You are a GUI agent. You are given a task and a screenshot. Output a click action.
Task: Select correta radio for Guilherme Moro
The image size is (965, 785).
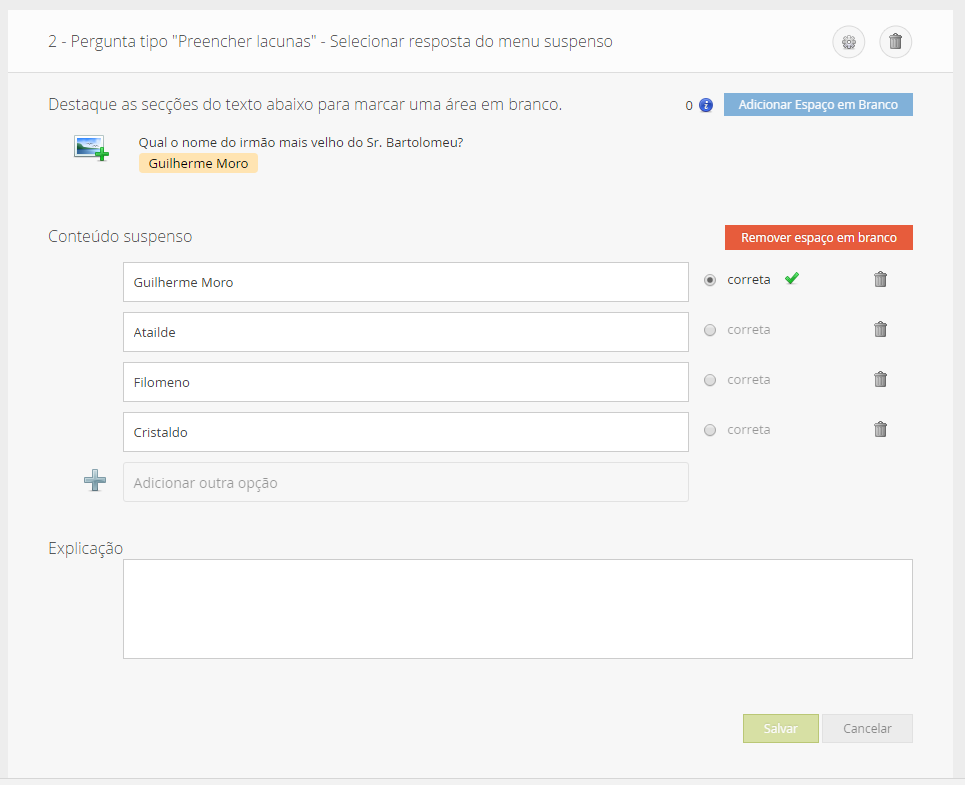(710, 280)
